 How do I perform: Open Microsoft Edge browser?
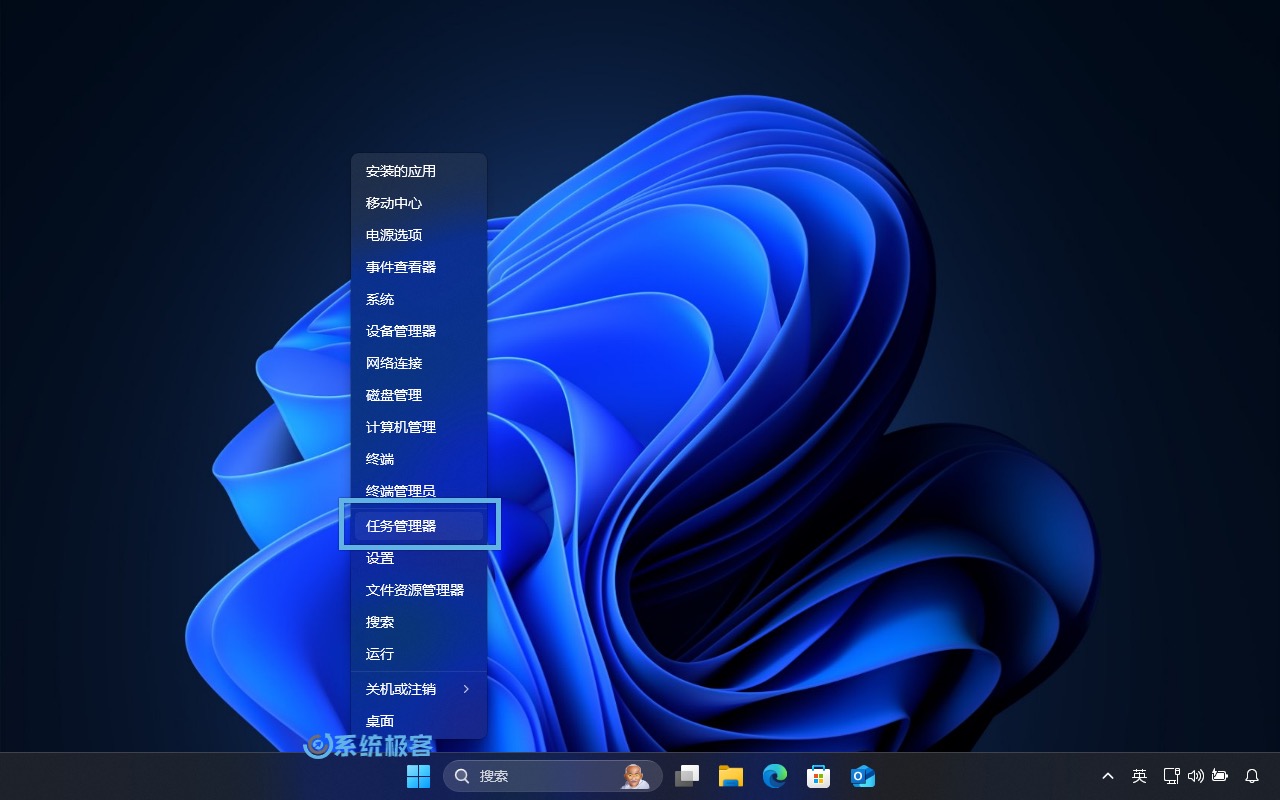(775, 776)
